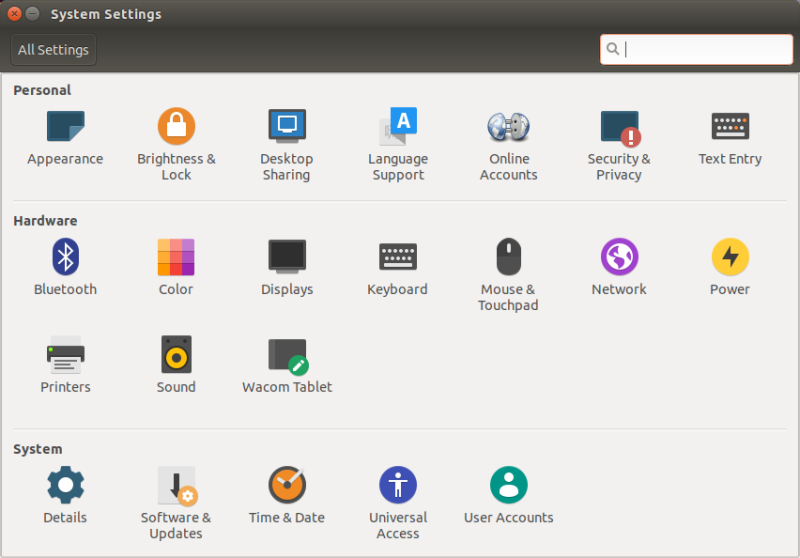Open Mouse & Touchpad settings
The width and height of the screenshot is (800, 558).
[508, 258]
